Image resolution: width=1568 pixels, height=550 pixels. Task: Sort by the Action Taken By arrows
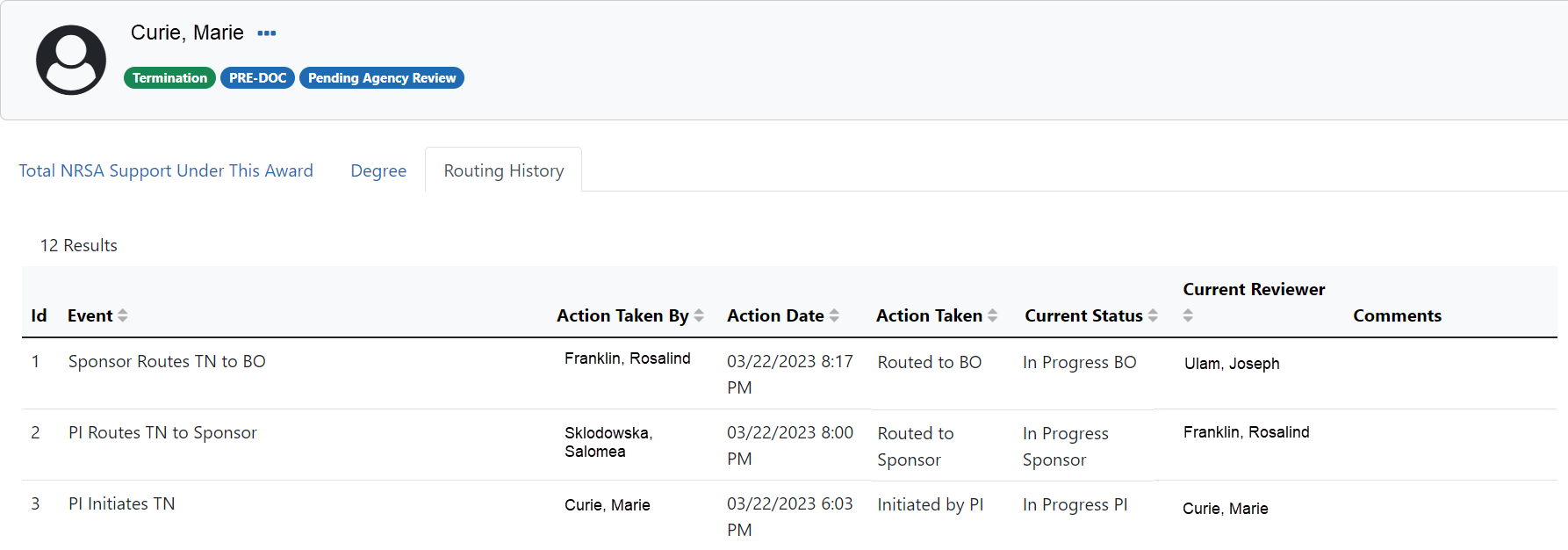pos(699,315)
